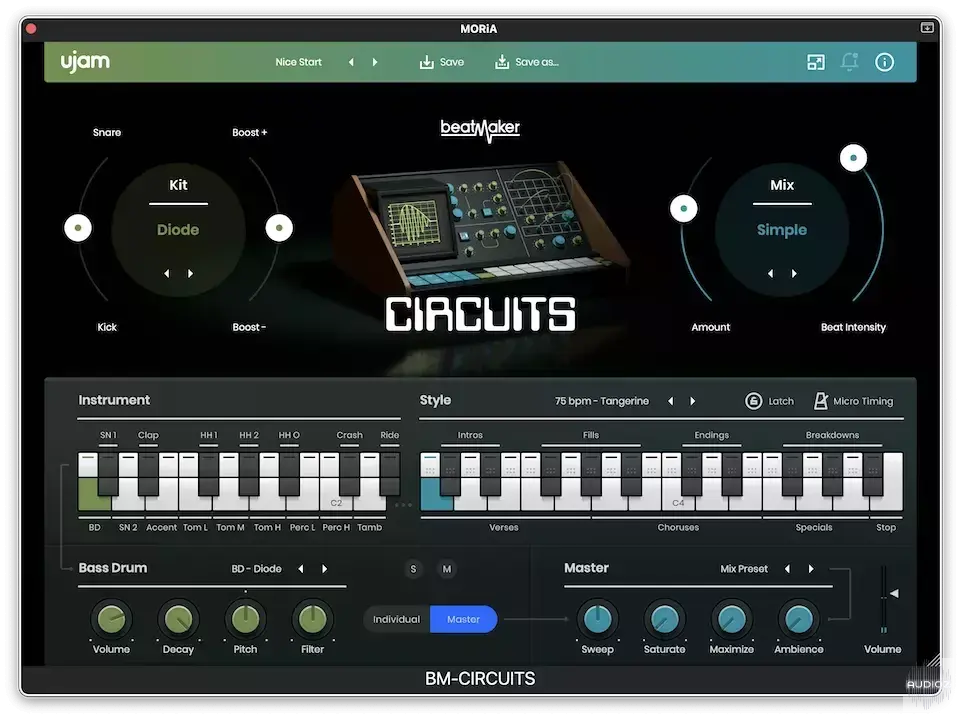961x719 pixels.
Task: Open the Mix Preset selector
Action: click(x=744, y=569)
